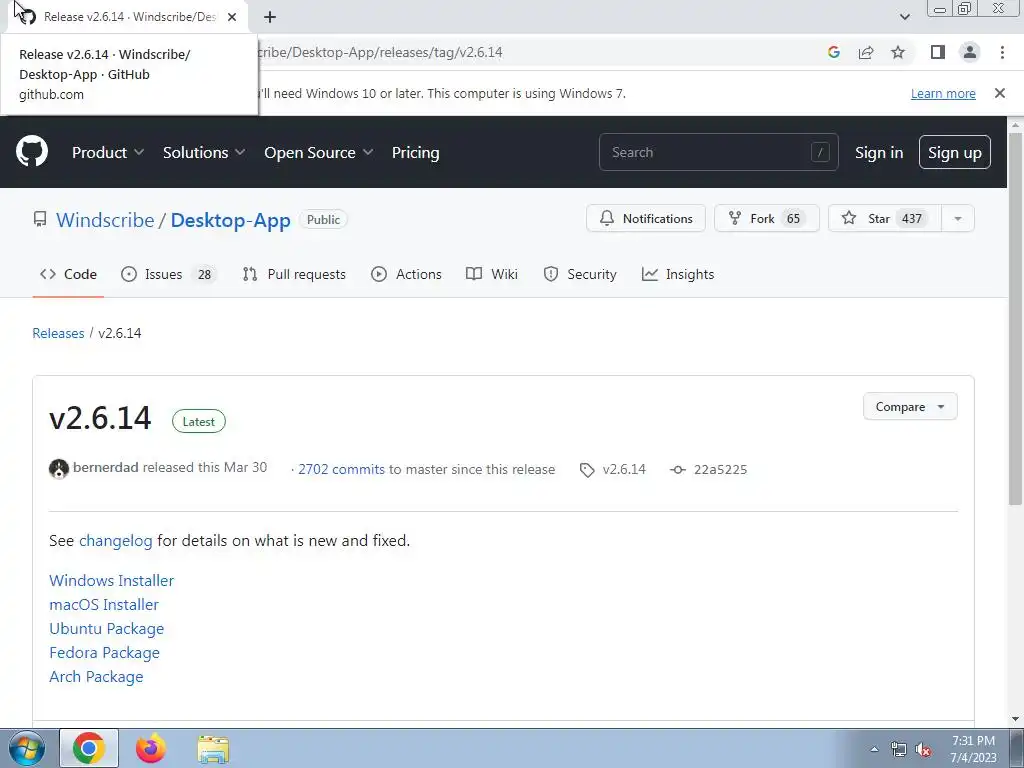Click the taskbar clock showing 7:31 PM

tap(973, 748)
